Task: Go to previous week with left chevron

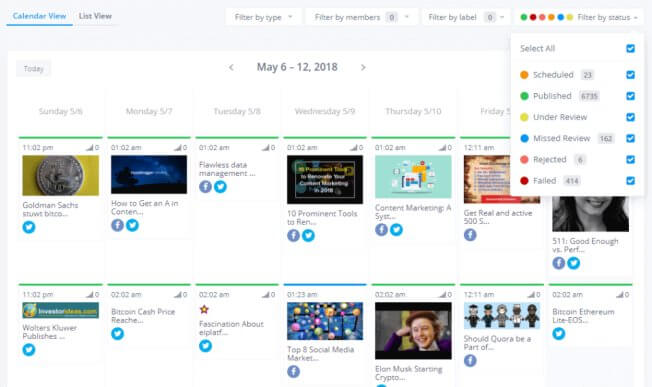Action: point(231,67)
